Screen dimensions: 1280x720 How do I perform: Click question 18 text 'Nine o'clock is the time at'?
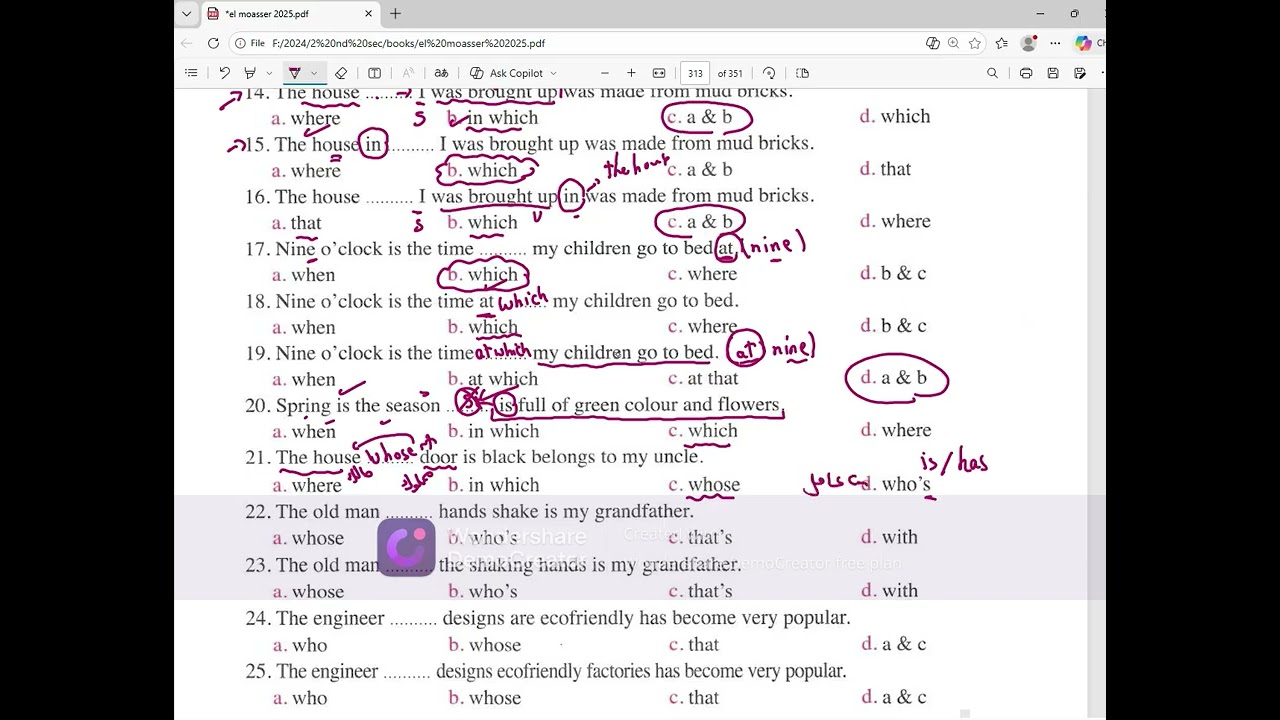pos(385,301)
